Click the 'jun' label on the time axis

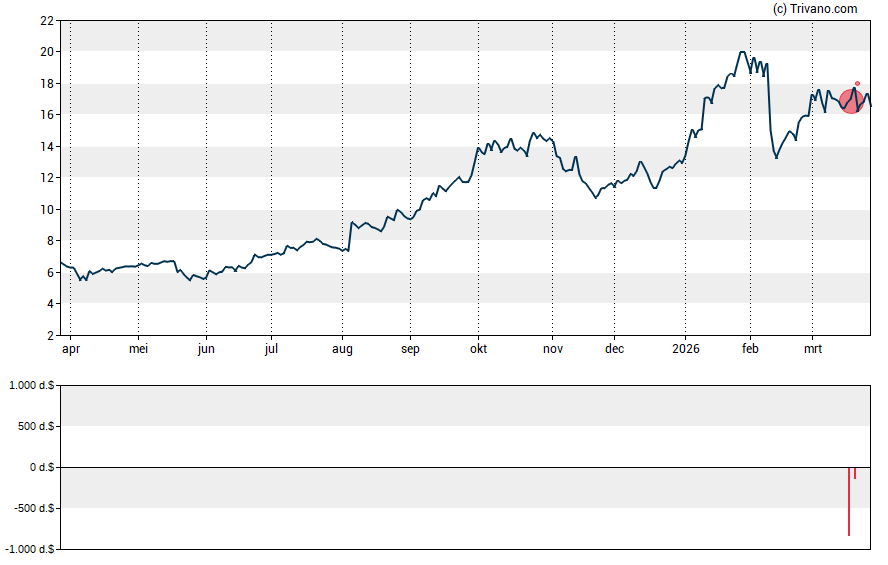point(206,350)
